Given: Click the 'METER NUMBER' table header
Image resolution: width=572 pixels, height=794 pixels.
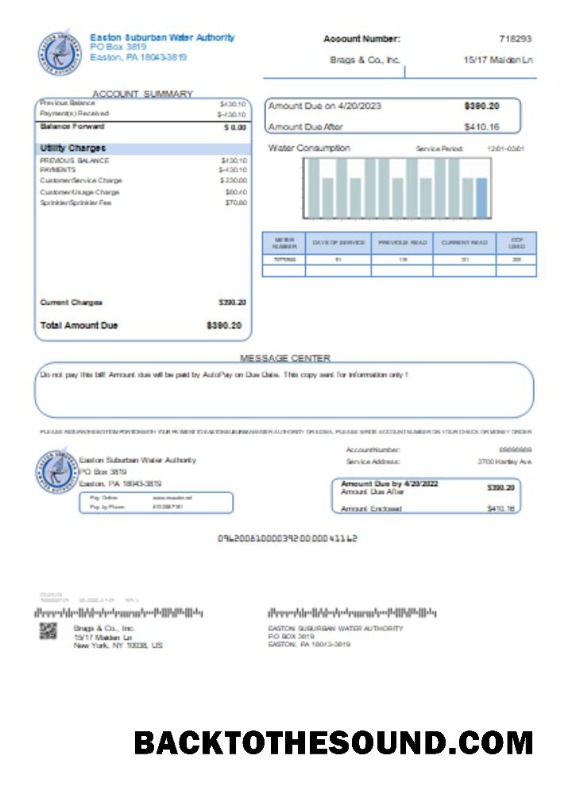Looking at the screenshot, I should [x=284, y=243].
